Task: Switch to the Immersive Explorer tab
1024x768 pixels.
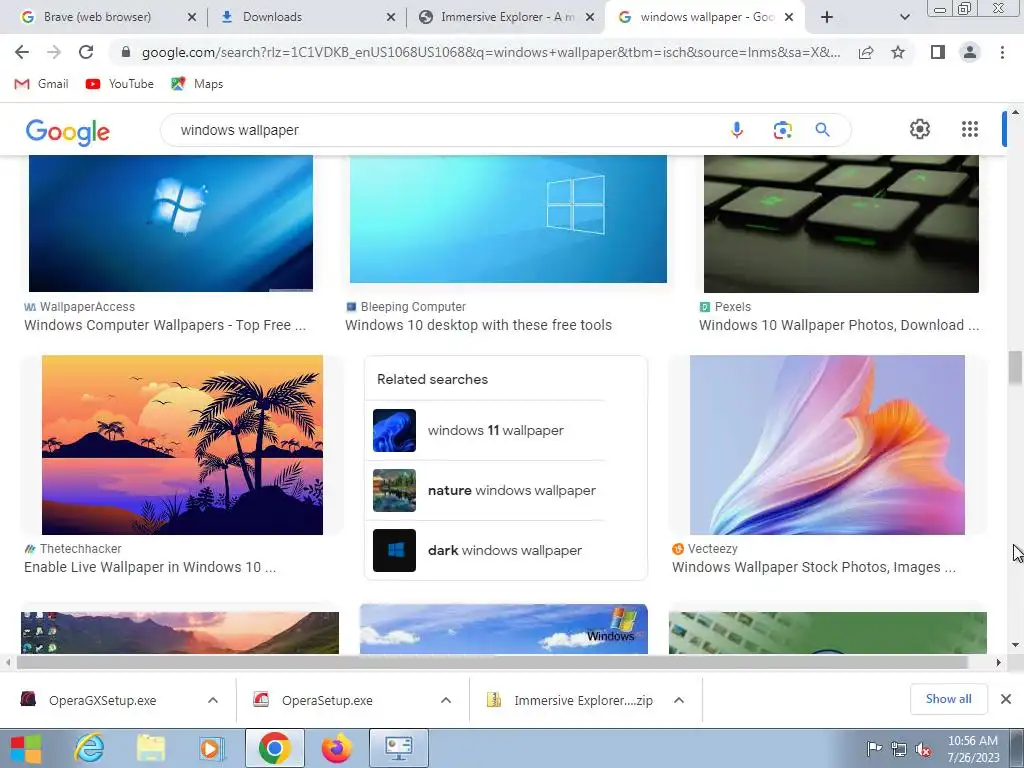Action: (x=506, y=17)
